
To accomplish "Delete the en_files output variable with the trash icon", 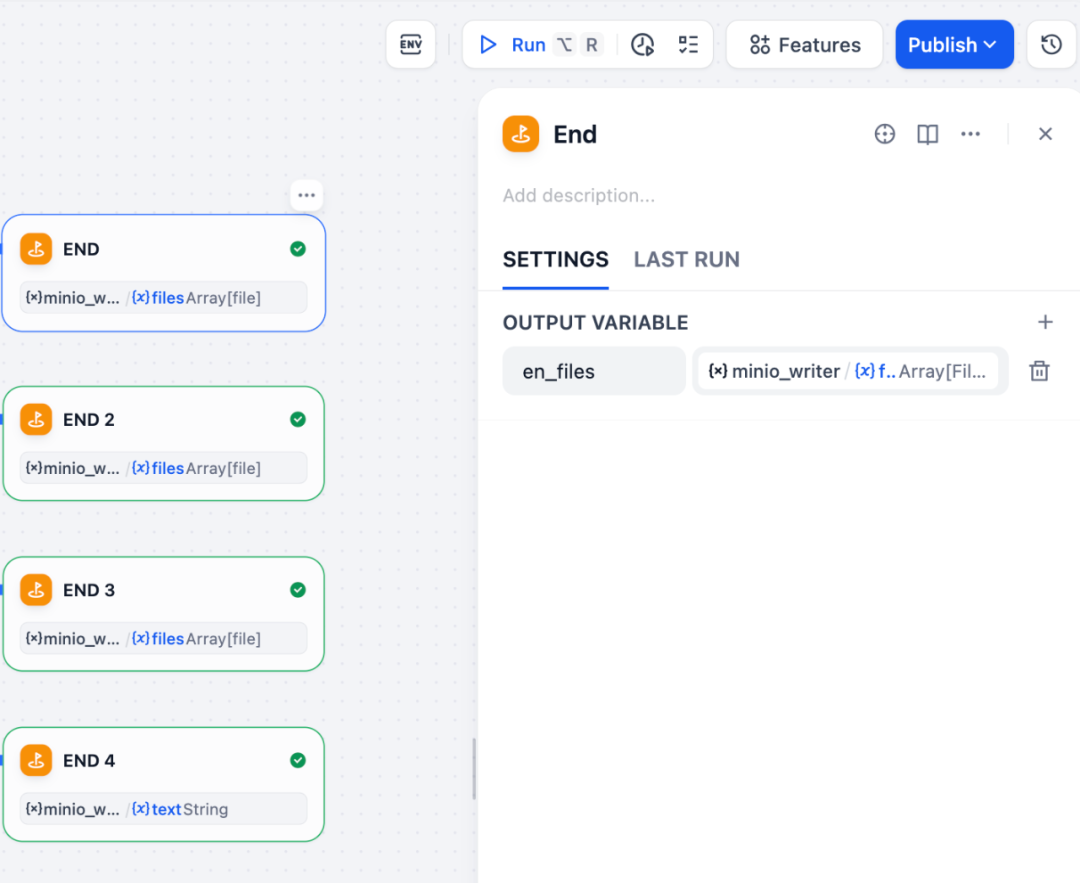I will [1038, 370].
